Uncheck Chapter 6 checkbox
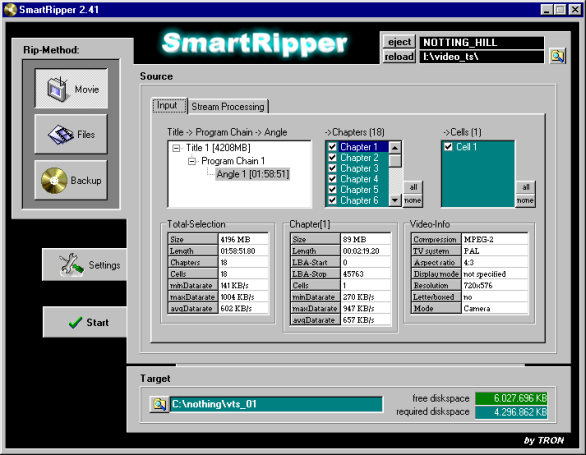 pyautogui.click(x=332, y=200)
